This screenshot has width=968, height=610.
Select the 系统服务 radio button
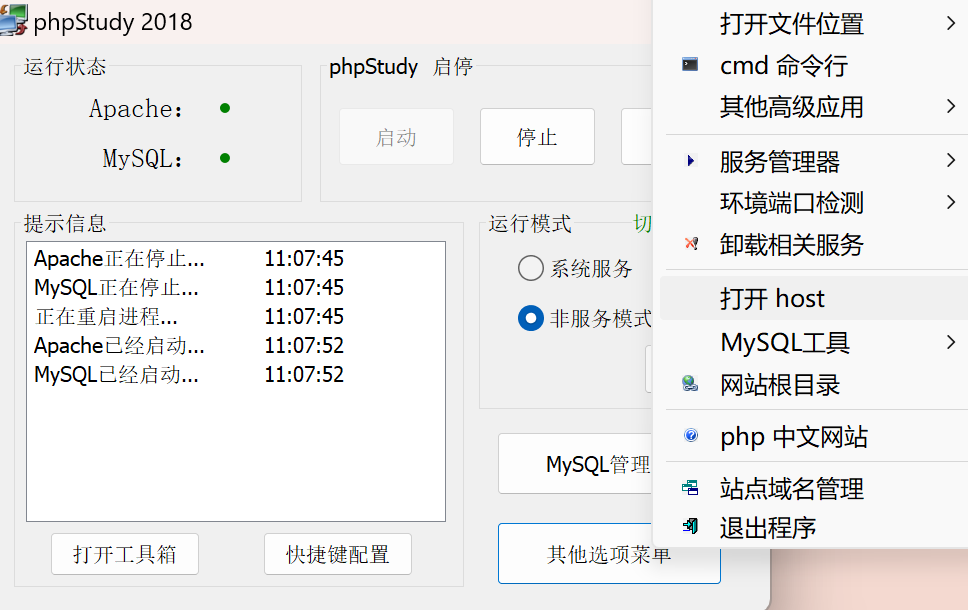[530, 268]
